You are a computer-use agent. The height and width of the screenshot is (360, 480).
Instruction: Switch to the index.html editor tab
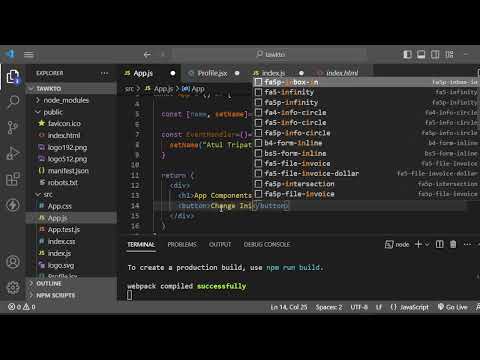[x=342, y=73]
